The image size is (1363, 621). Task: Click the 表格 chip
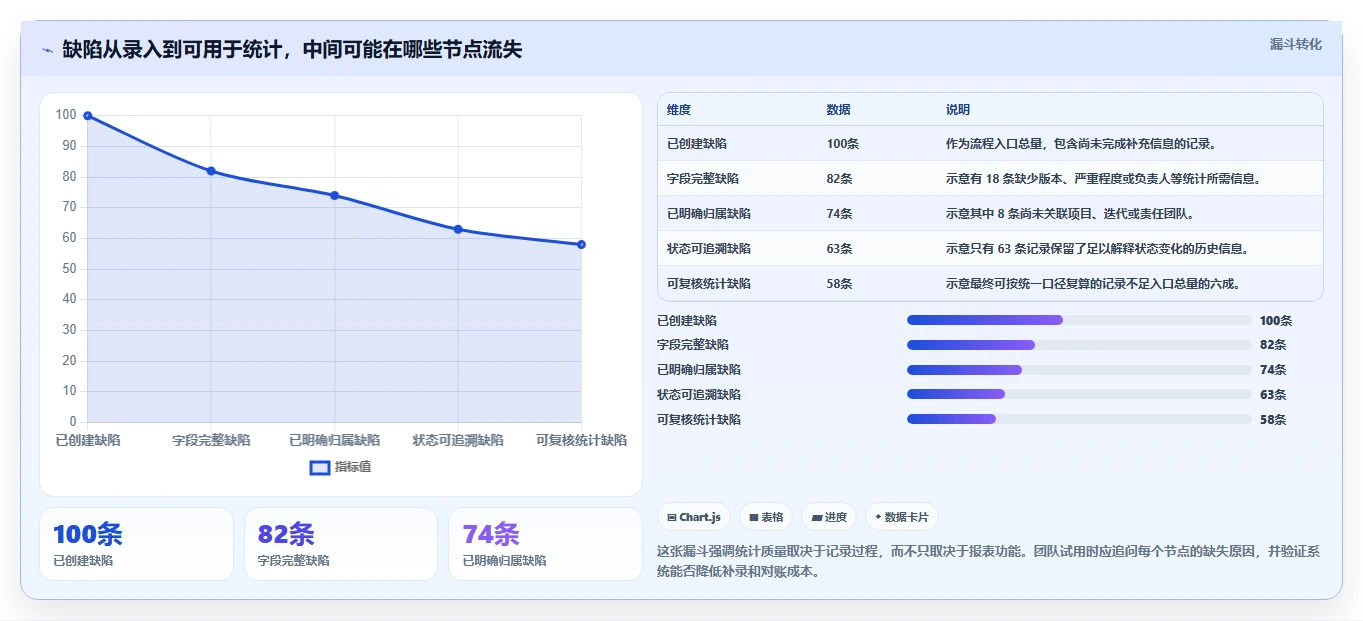pos(766,517)
